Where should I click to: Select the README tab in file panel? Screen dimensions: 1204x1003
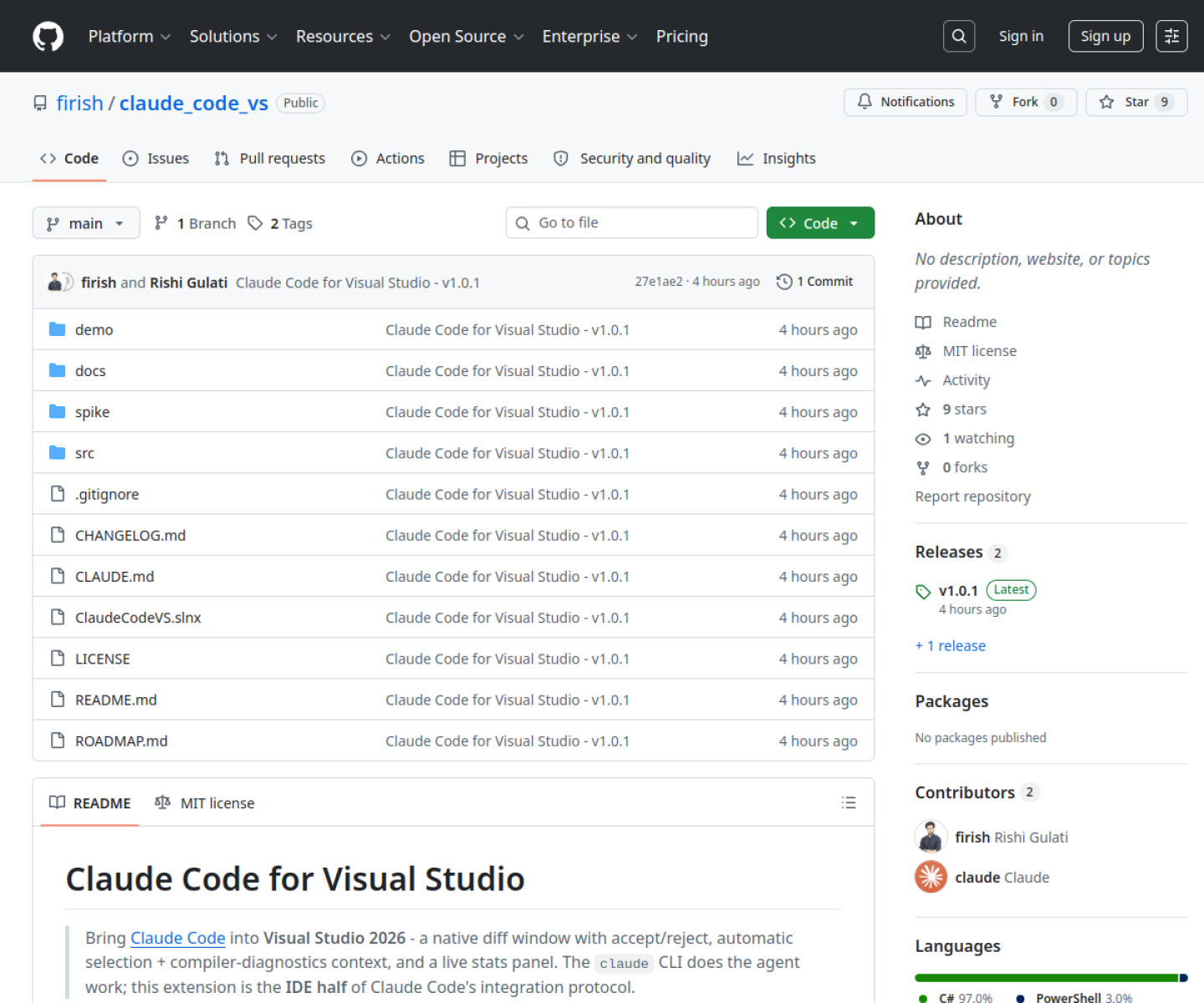coord(90,802)
